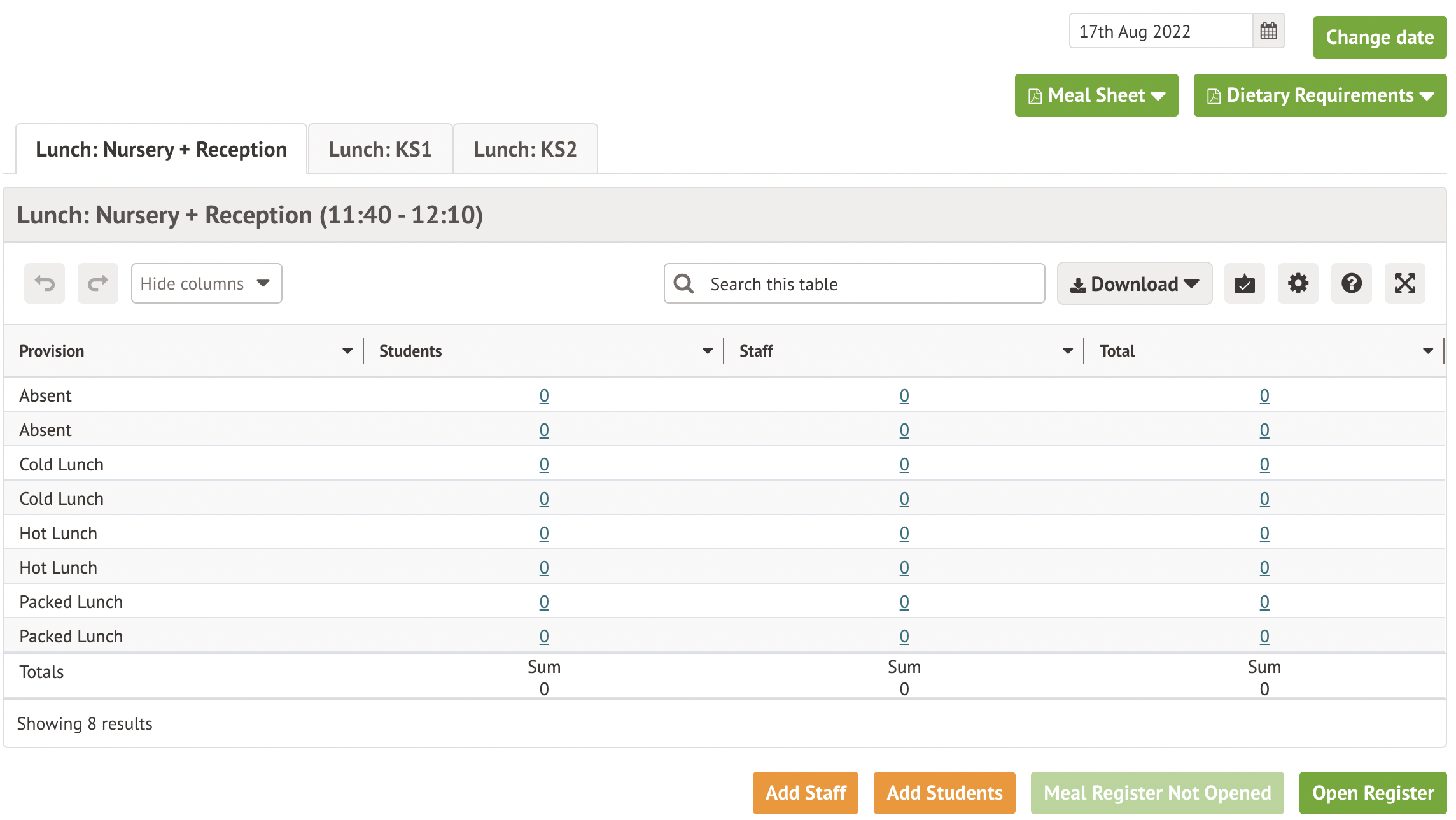Screen dimensions: 1456x820
Task: Click the redo arrow icon
Action: [98, 283]
